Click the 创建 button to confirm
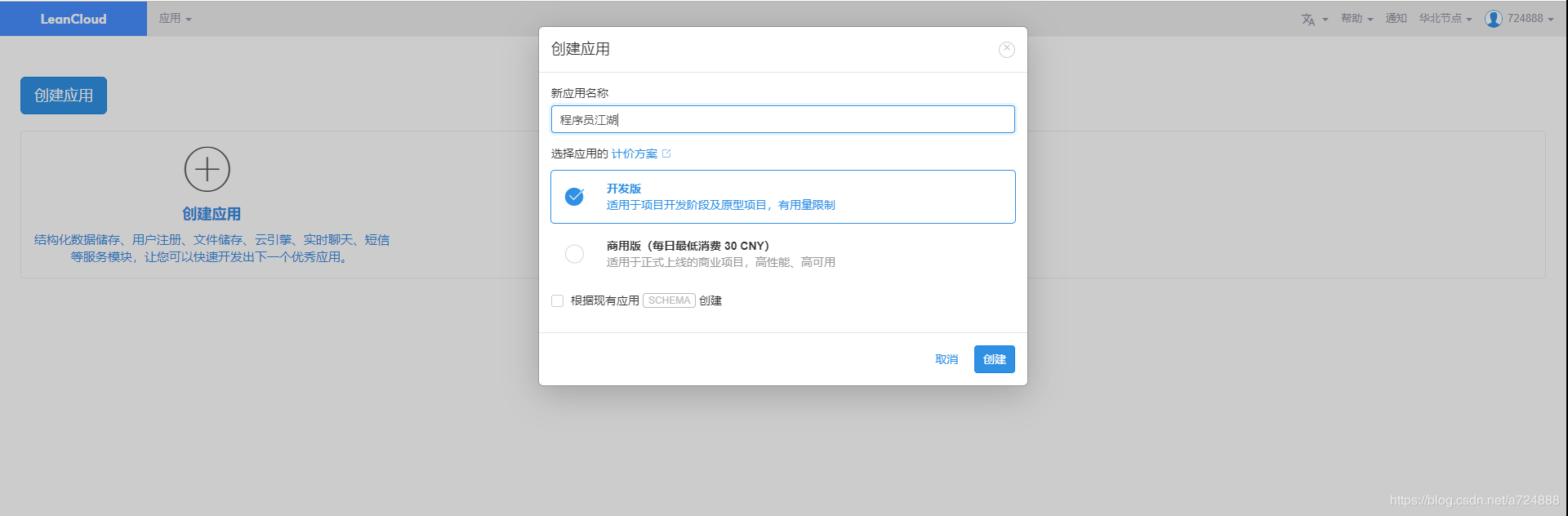 [x=994, y=358]
